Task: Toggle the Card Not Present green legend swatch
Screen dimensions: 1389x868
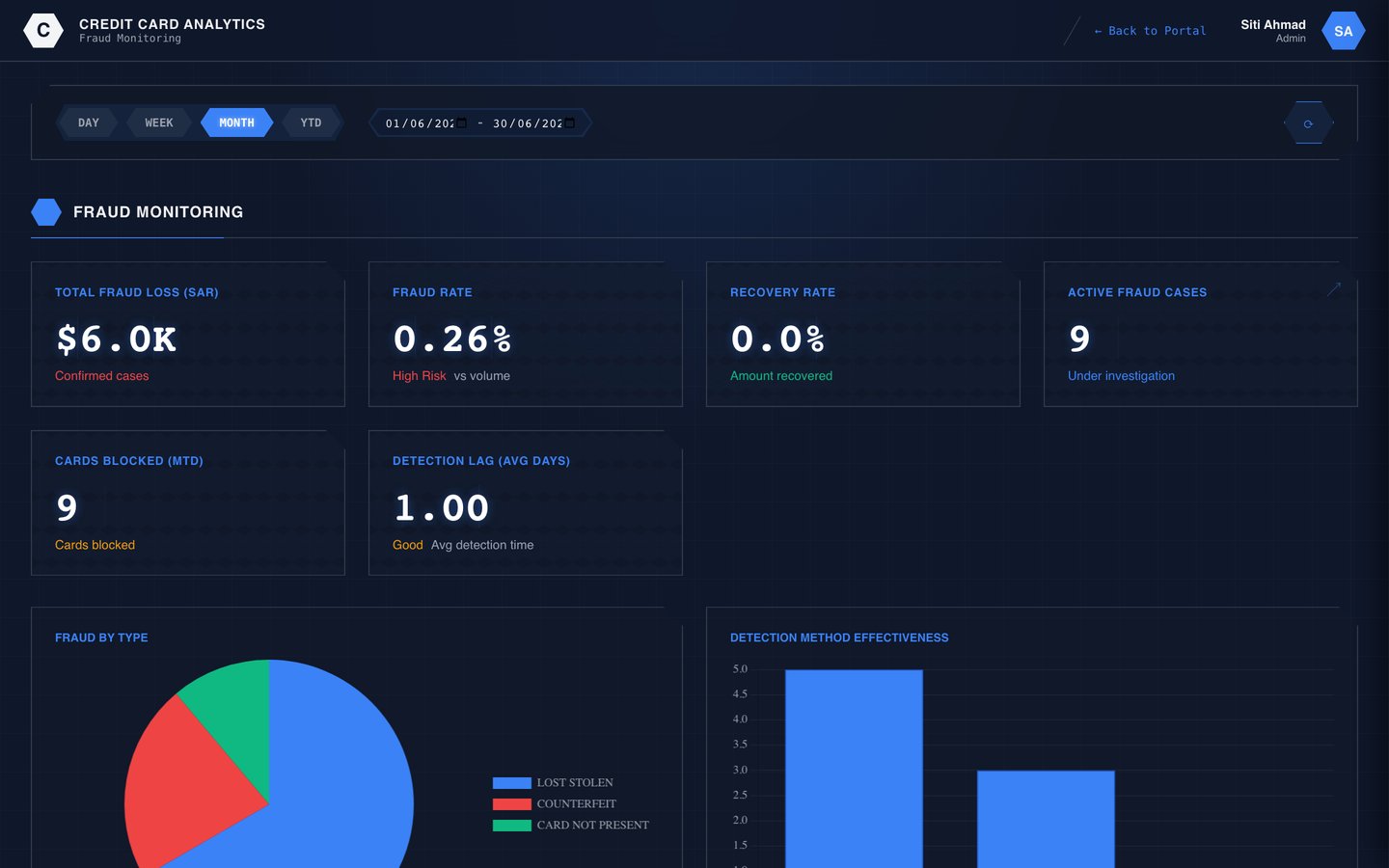Action: [511, 826]
